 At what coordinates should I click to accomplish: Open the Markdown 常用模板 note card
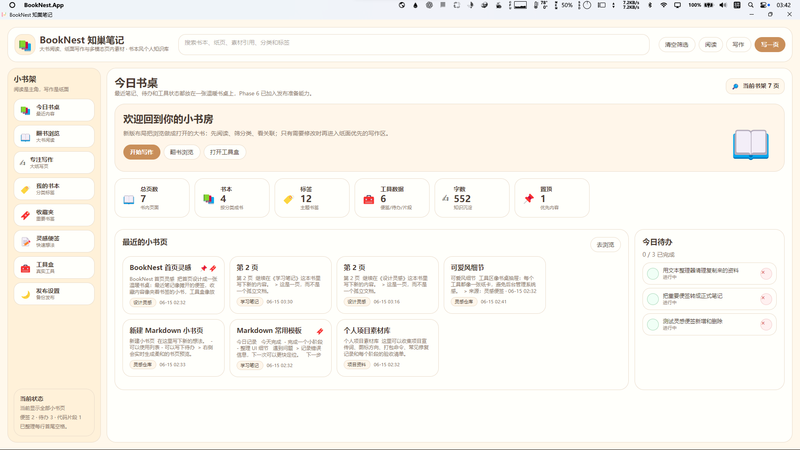pyautogui.click(x=281, y=348)
